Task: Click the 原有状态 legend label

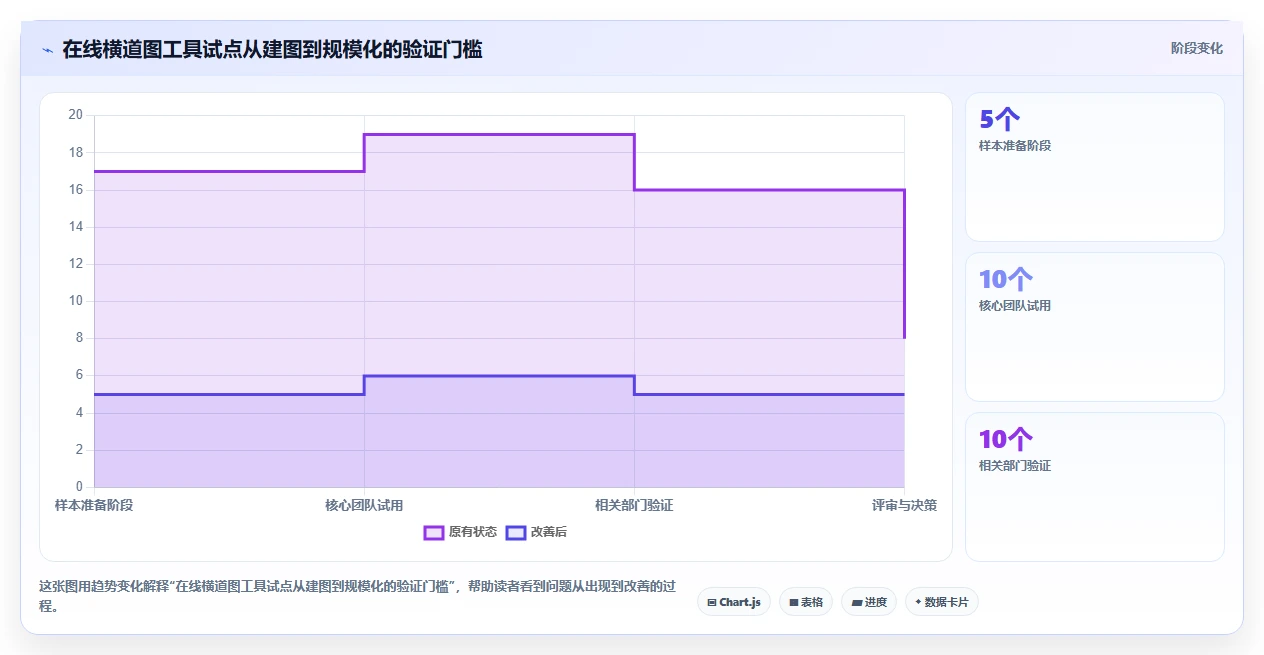Action: point(473,532)
